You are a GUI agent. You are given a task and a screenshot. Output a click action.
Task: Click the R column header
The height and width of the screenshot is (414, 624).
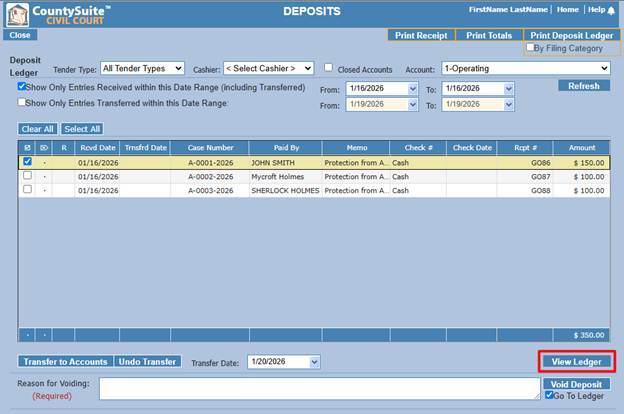(64, 148)
